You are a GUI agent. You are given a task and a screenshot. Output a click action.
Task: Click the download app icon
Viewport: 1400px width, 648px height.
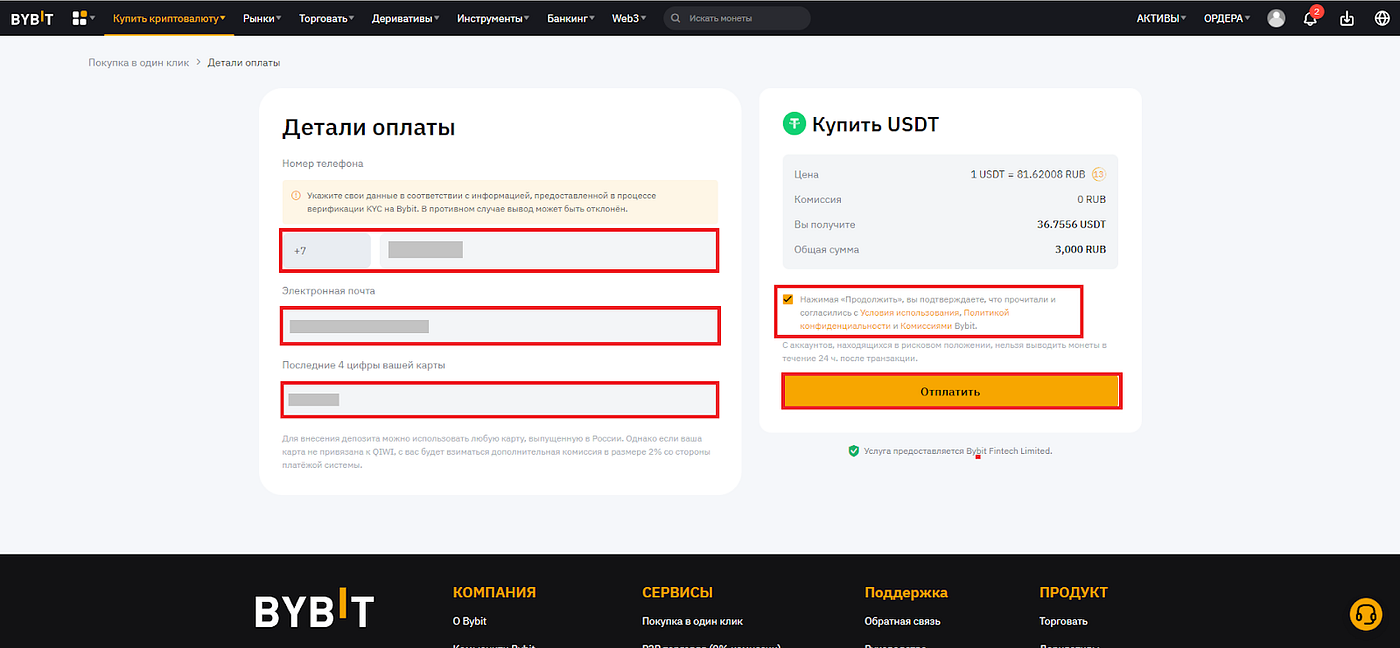(x=1347, y=18)
